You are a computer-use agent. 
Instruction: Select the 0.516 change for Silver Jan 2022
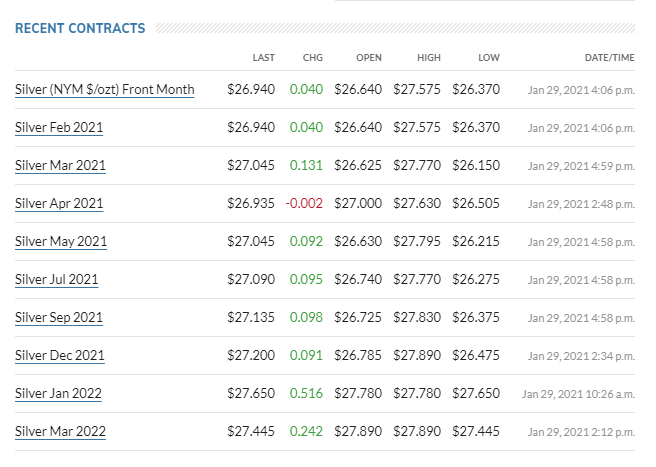[306, 394]
